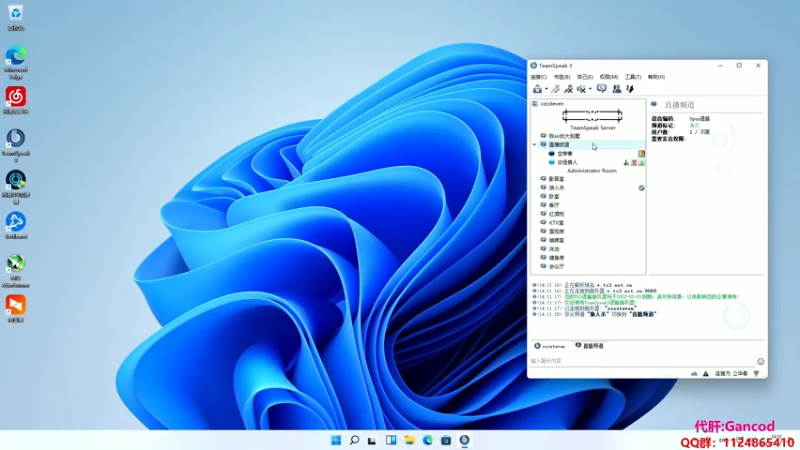
Task: Select the second user under 直播频道
Action: click(567, 162)
